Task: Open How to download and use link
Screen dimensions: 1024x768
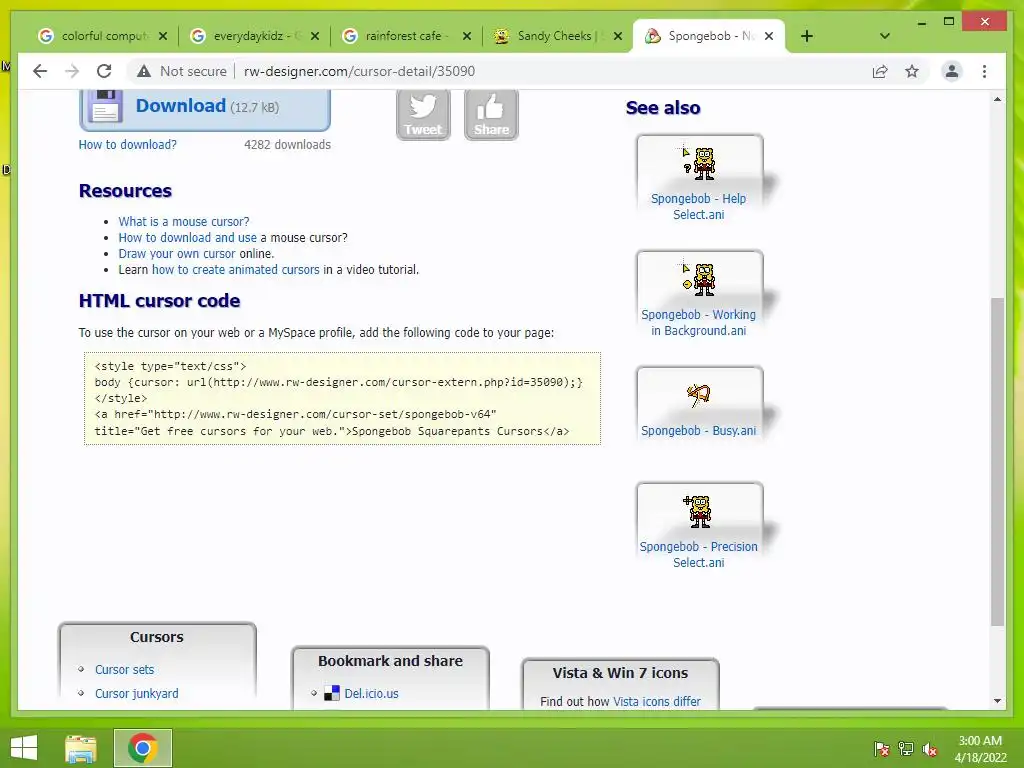Action: pyautogui.click(x=187, y=238)
